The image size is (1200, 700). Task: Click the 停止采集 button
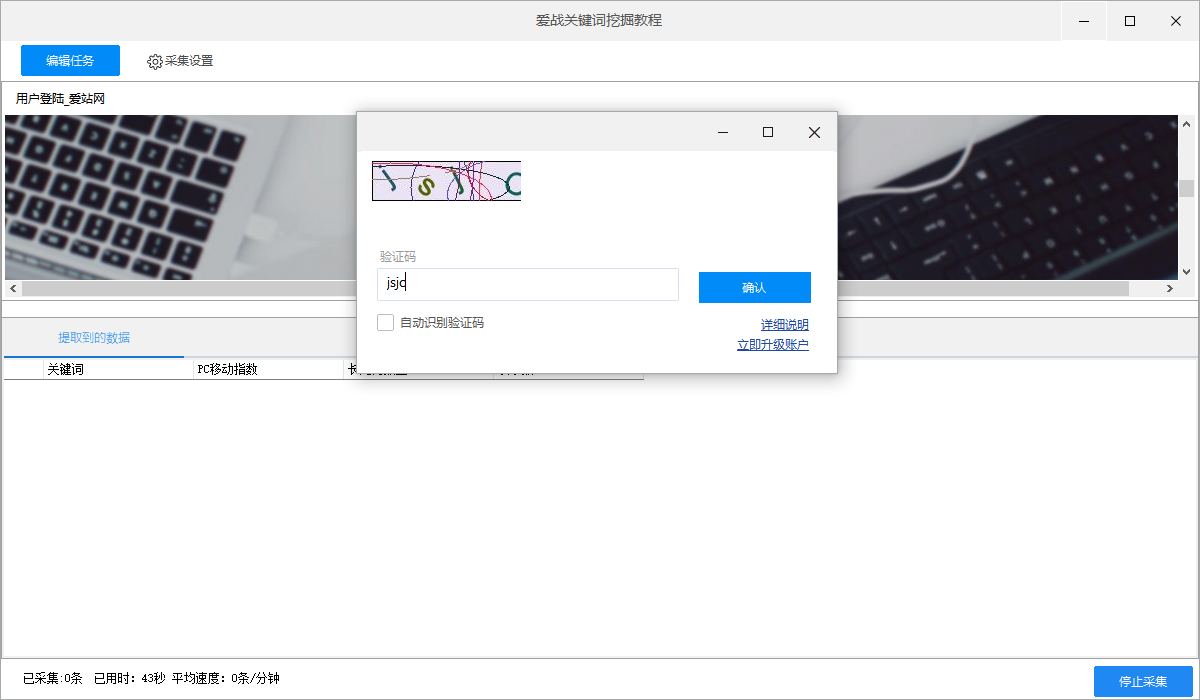click(x=1143, y=681)
